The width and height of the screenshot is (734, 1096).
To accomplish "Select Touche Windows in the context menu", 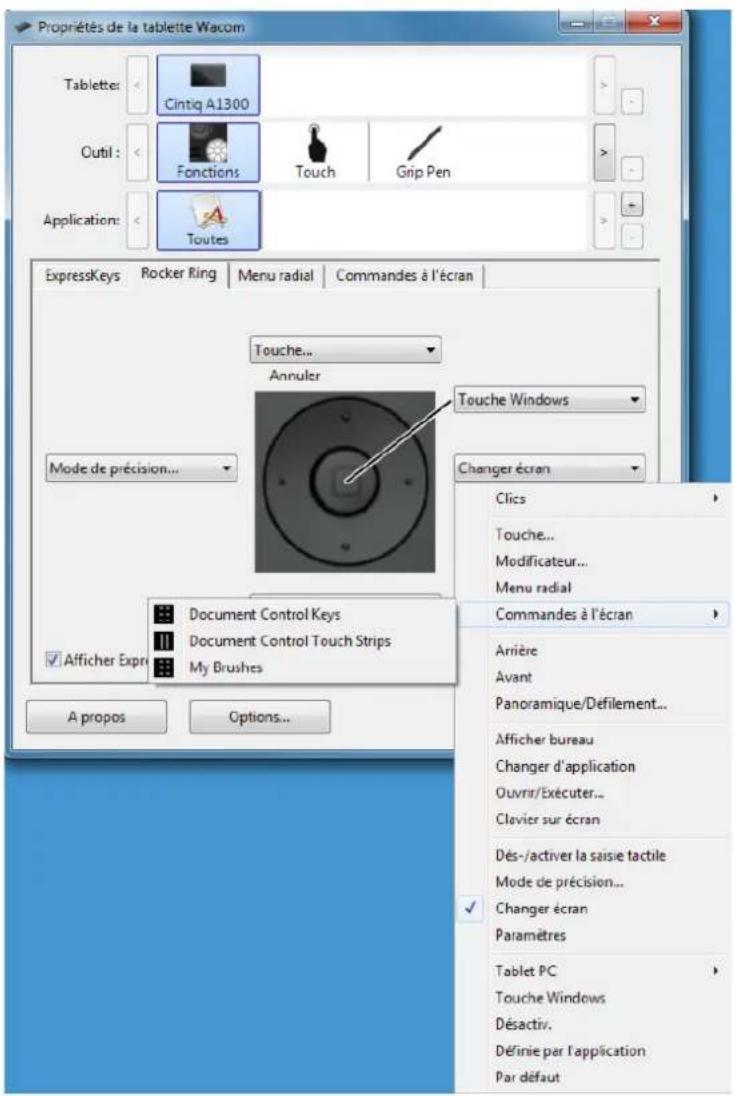I will pos(593,997).
